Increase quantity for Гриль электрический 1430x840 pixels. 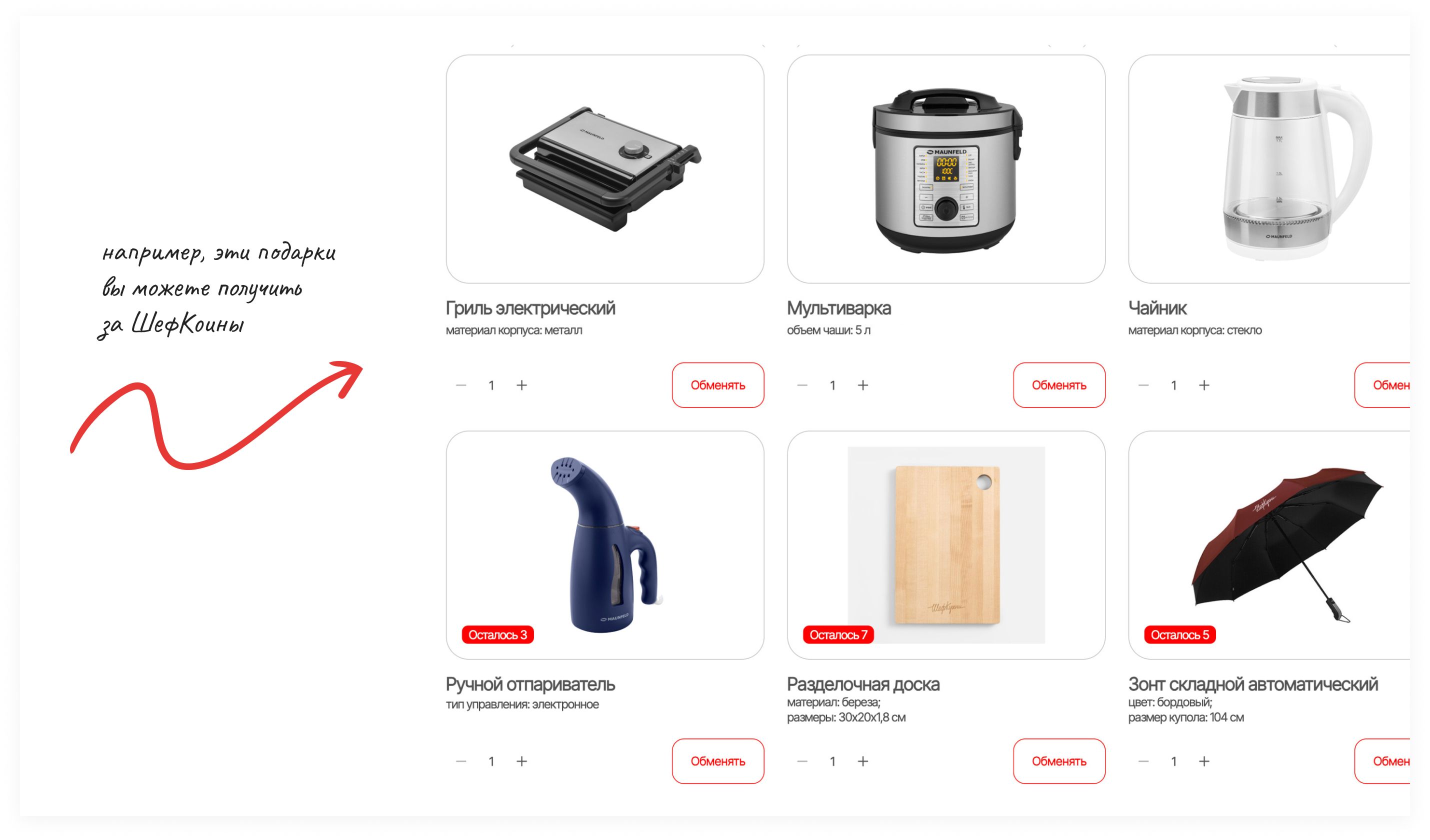coord(521,385)
